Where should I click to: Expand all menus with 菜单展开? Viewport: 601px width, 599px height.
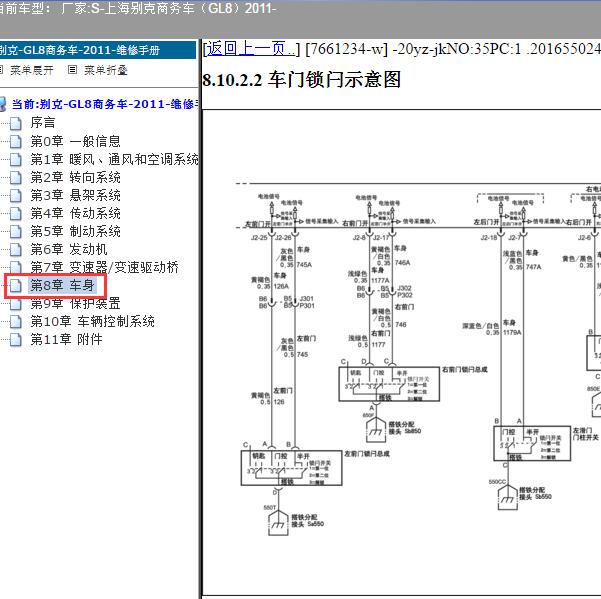(31, 70)
